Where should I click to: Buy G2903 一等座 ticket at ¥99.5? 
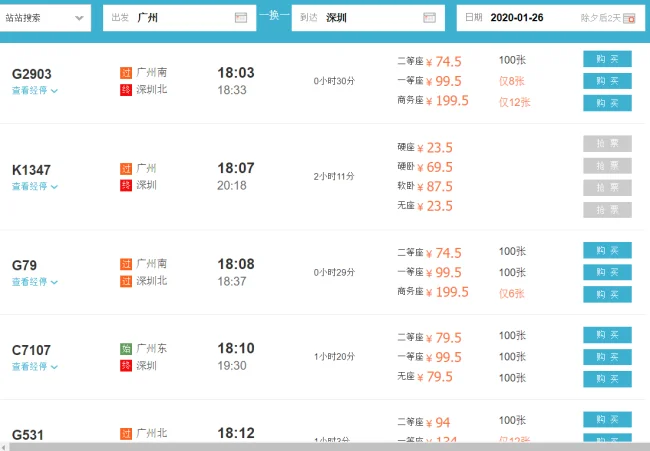pos(607,81)
